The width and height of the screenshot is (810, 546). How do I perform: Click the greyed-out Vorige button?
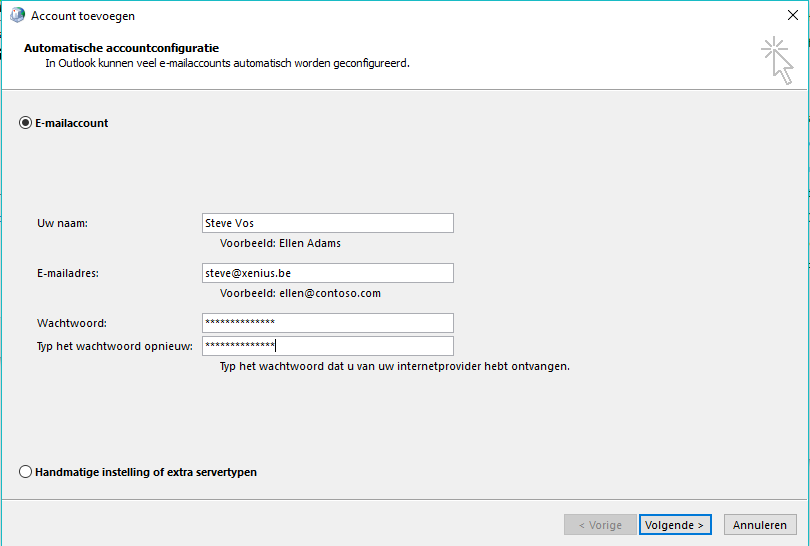600,525
